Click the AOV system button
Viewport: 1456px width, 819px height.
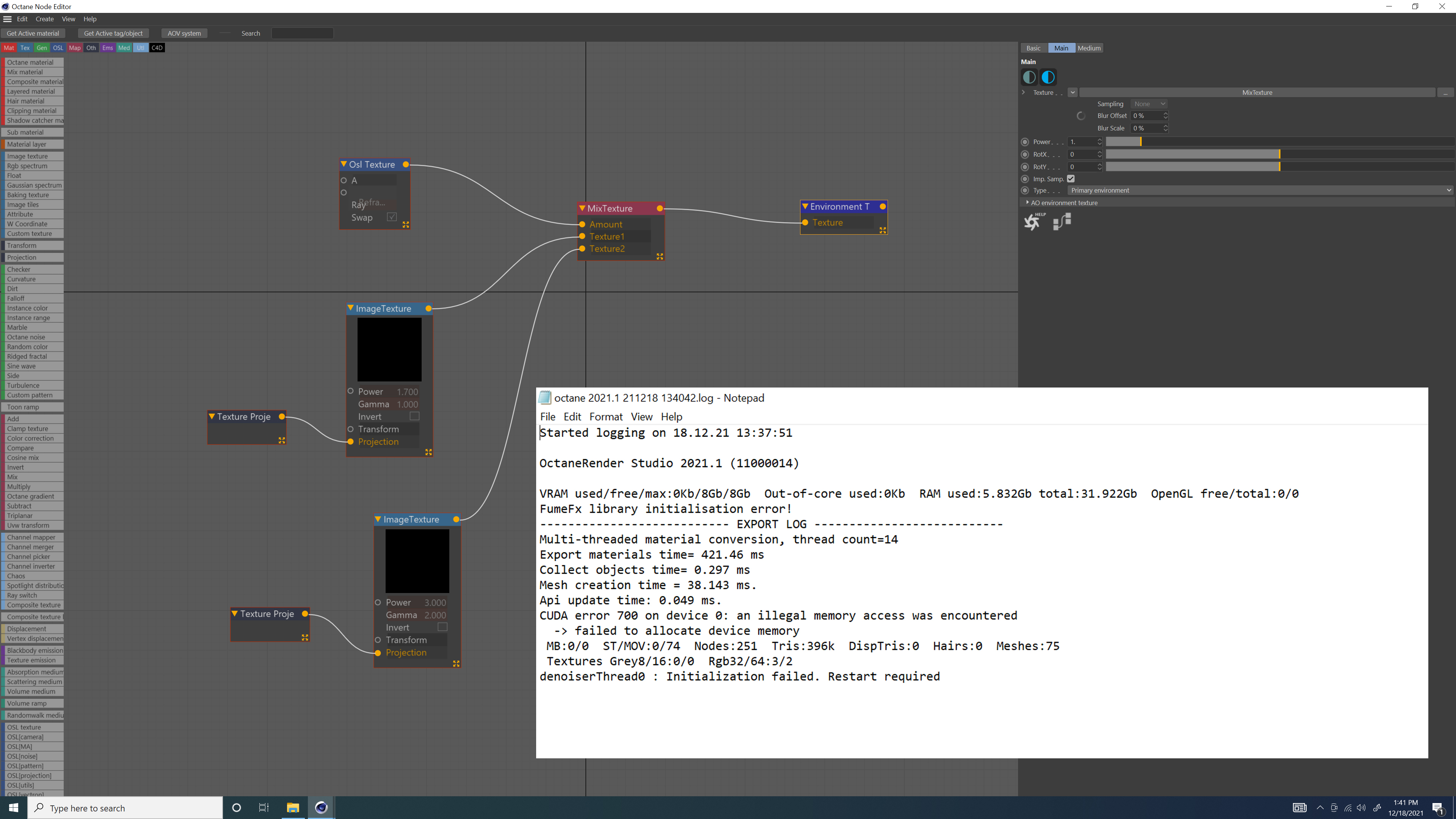[x=184, y=33]
